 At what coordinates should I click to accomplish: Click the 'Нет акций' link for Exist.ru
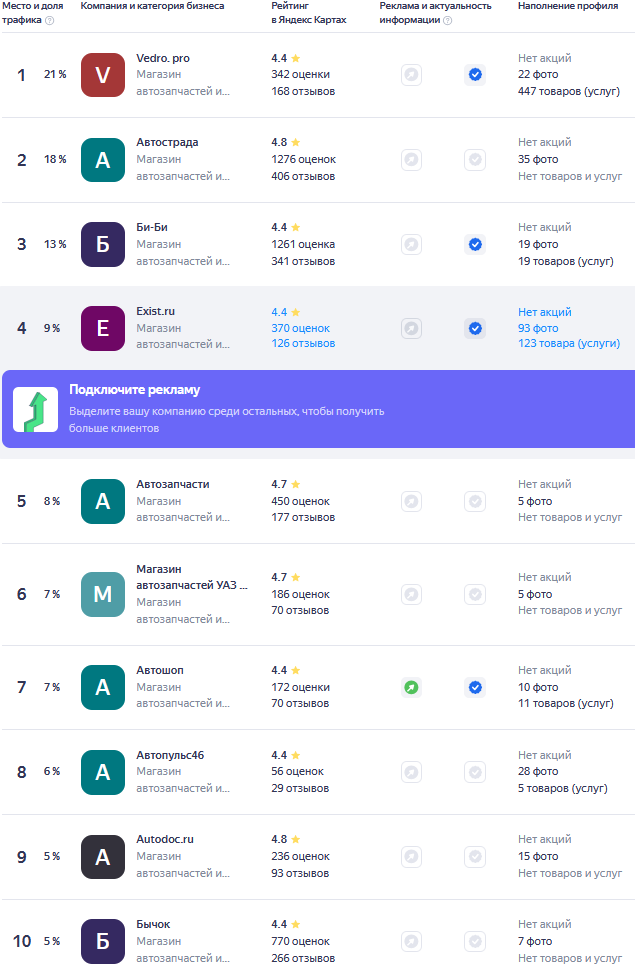click(544, 312)
